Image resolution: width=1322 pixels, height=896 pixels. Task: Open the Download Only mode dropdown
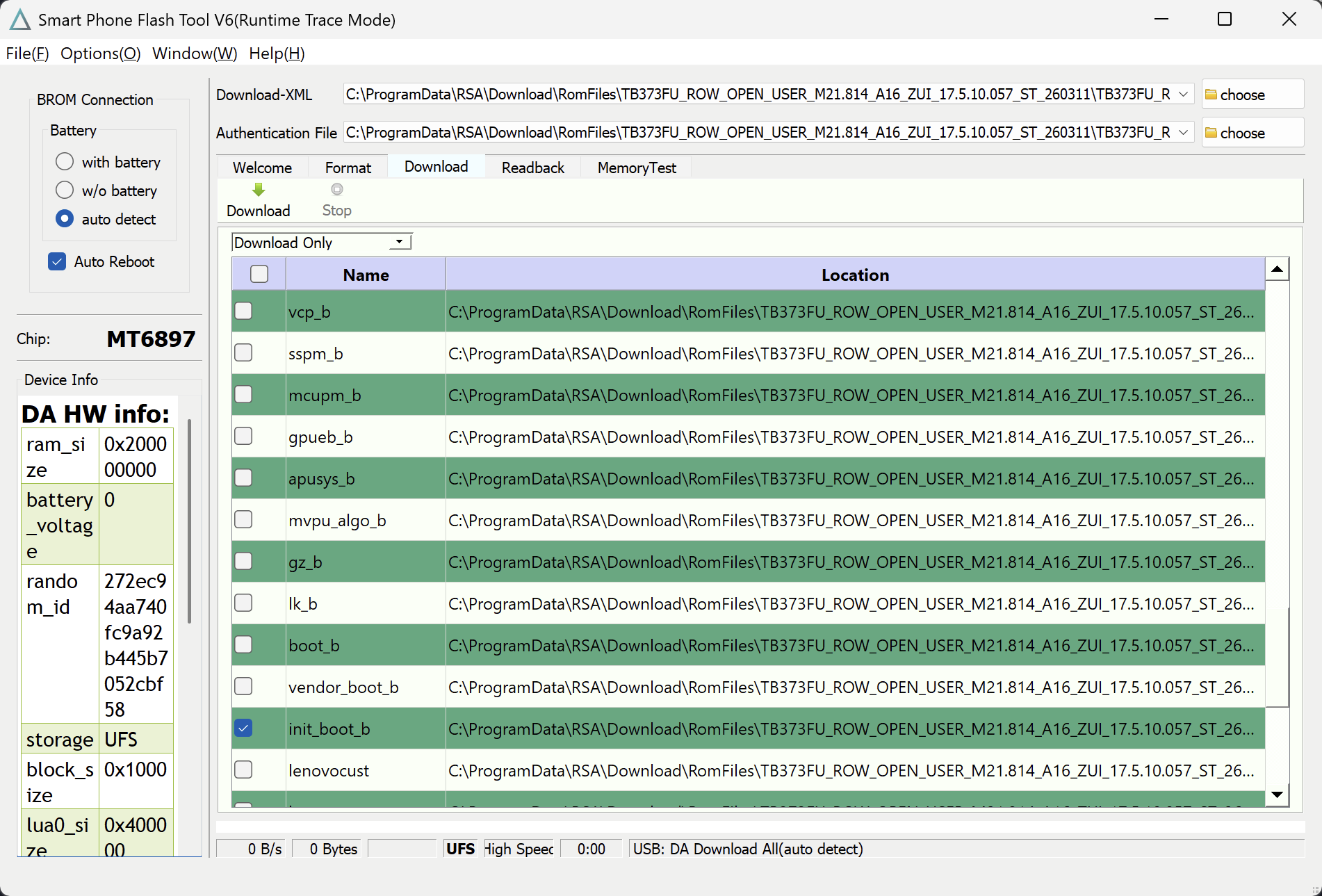[x=399, y=242]
